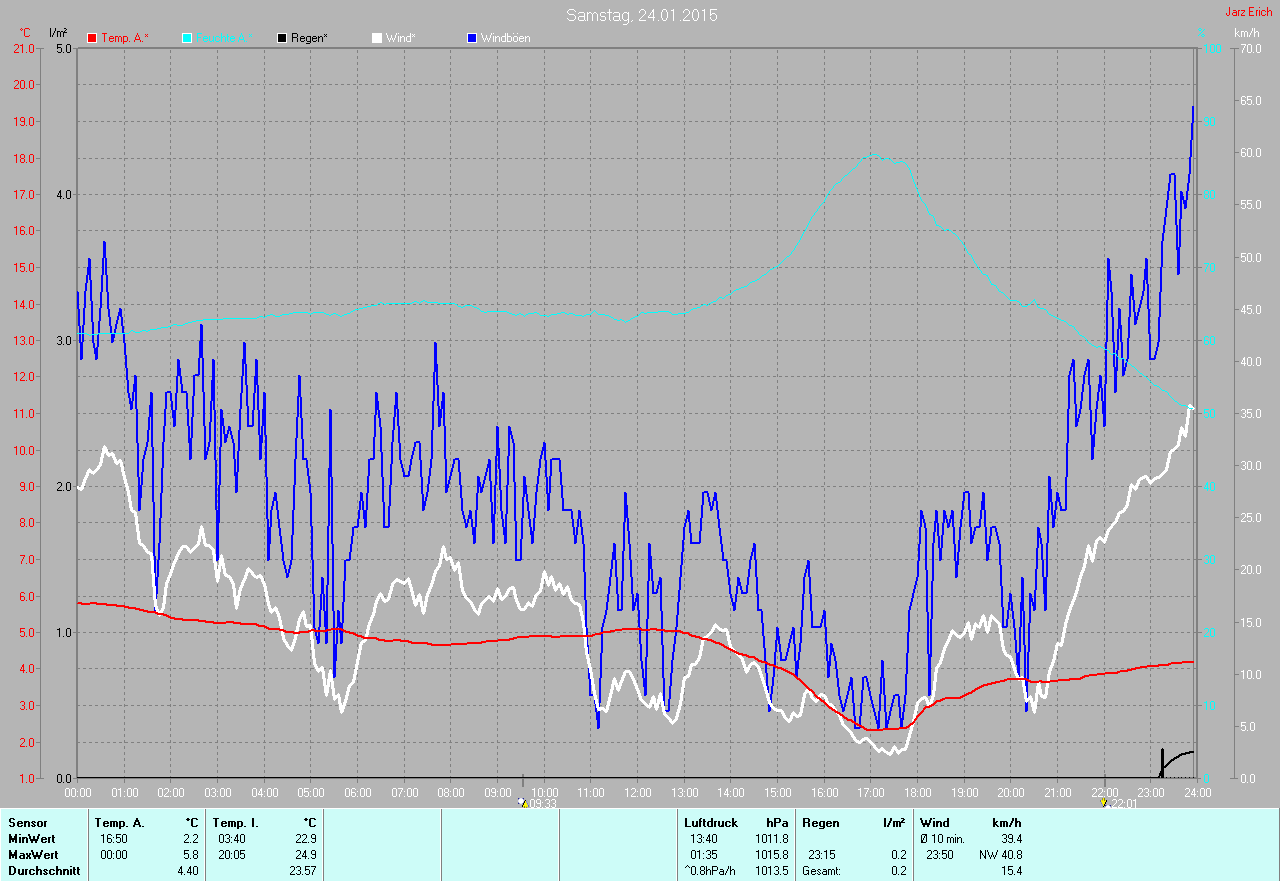The width and height of the screenshot is (1280, 881).
Task: Click the cyan Feuchte A. legend swatch
Action: pyautogui.click(x=187, y=38)
